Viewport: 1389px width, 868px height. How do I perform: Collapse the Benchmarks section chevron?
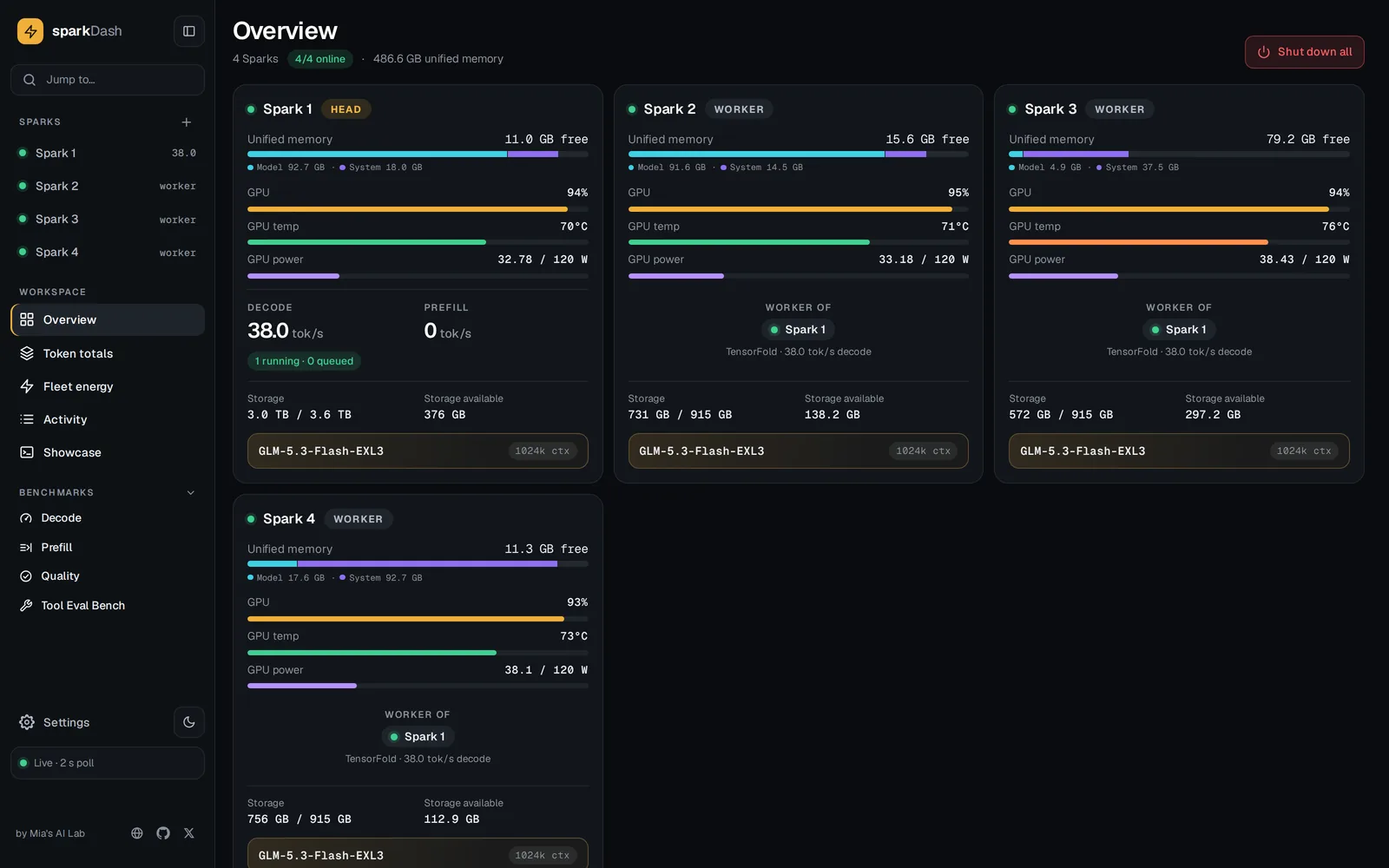click(x=191, y=493)
